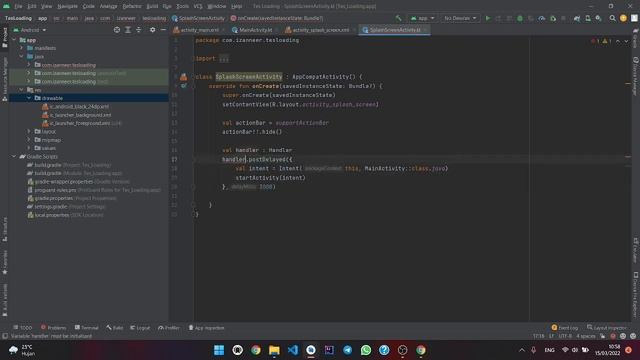Open the Build menu
This screenshot has height=360, width=640.
tap(152, 6)
